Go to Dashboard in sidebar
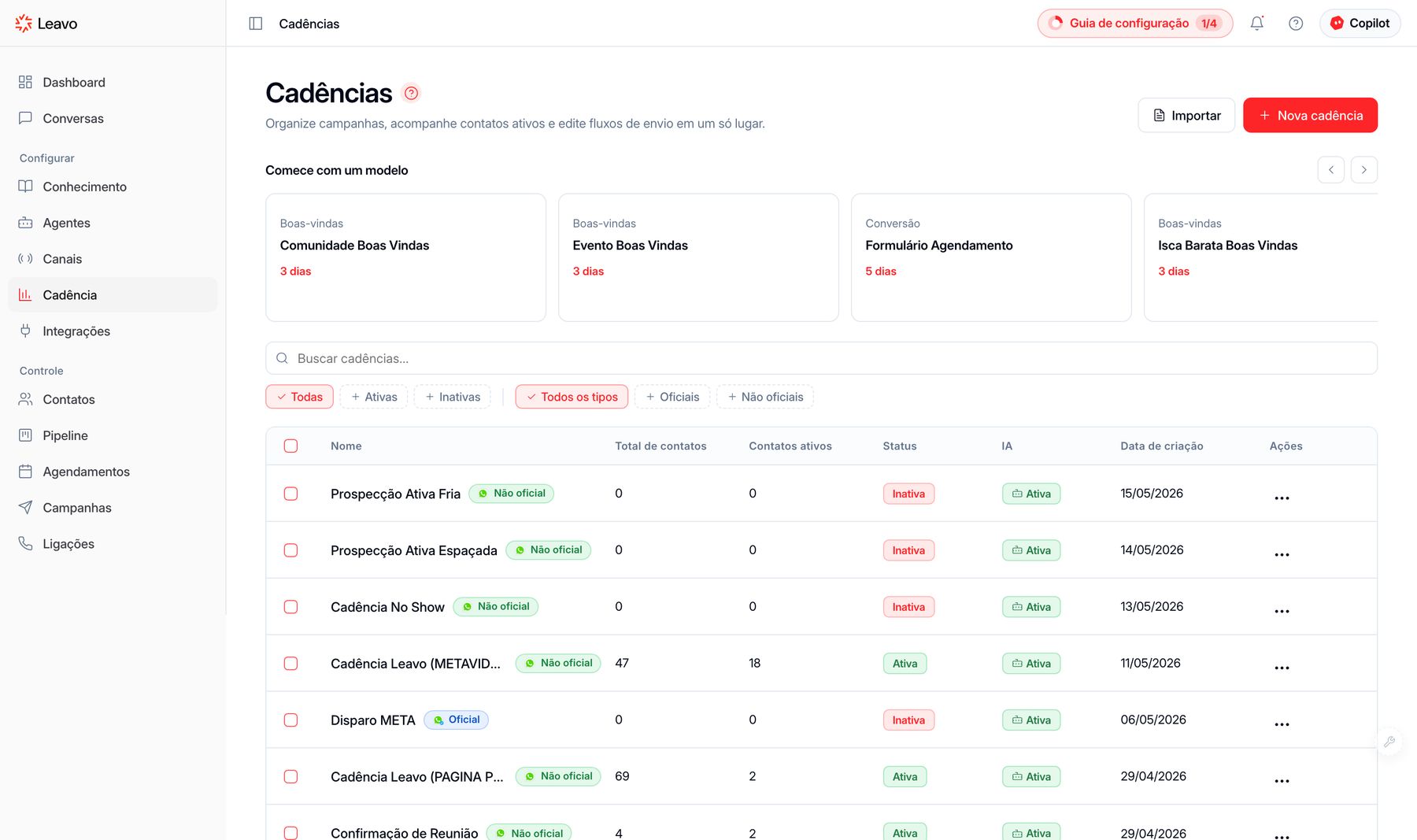Viewport: 1417px width, 840px height. pos(113,83)
